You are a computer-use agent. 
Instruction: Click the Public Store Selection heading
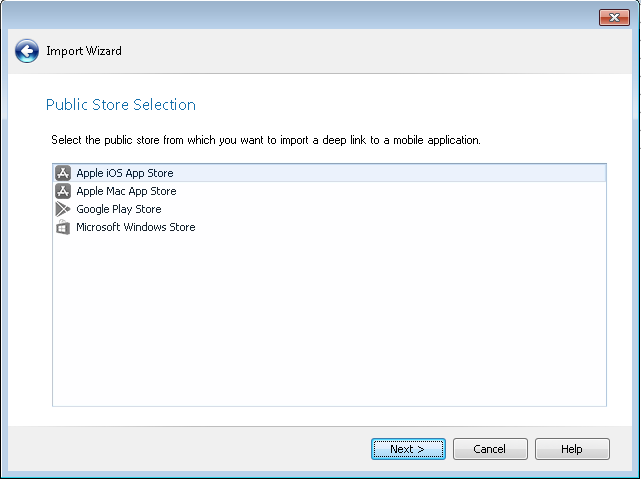pyautogui.click(x=121, y=105)
